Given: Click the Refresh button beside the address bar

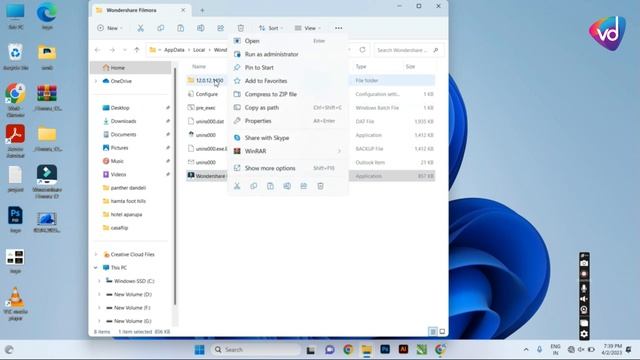Looking at the screenshot, I should pyautogui.click(x=362, y=50).
